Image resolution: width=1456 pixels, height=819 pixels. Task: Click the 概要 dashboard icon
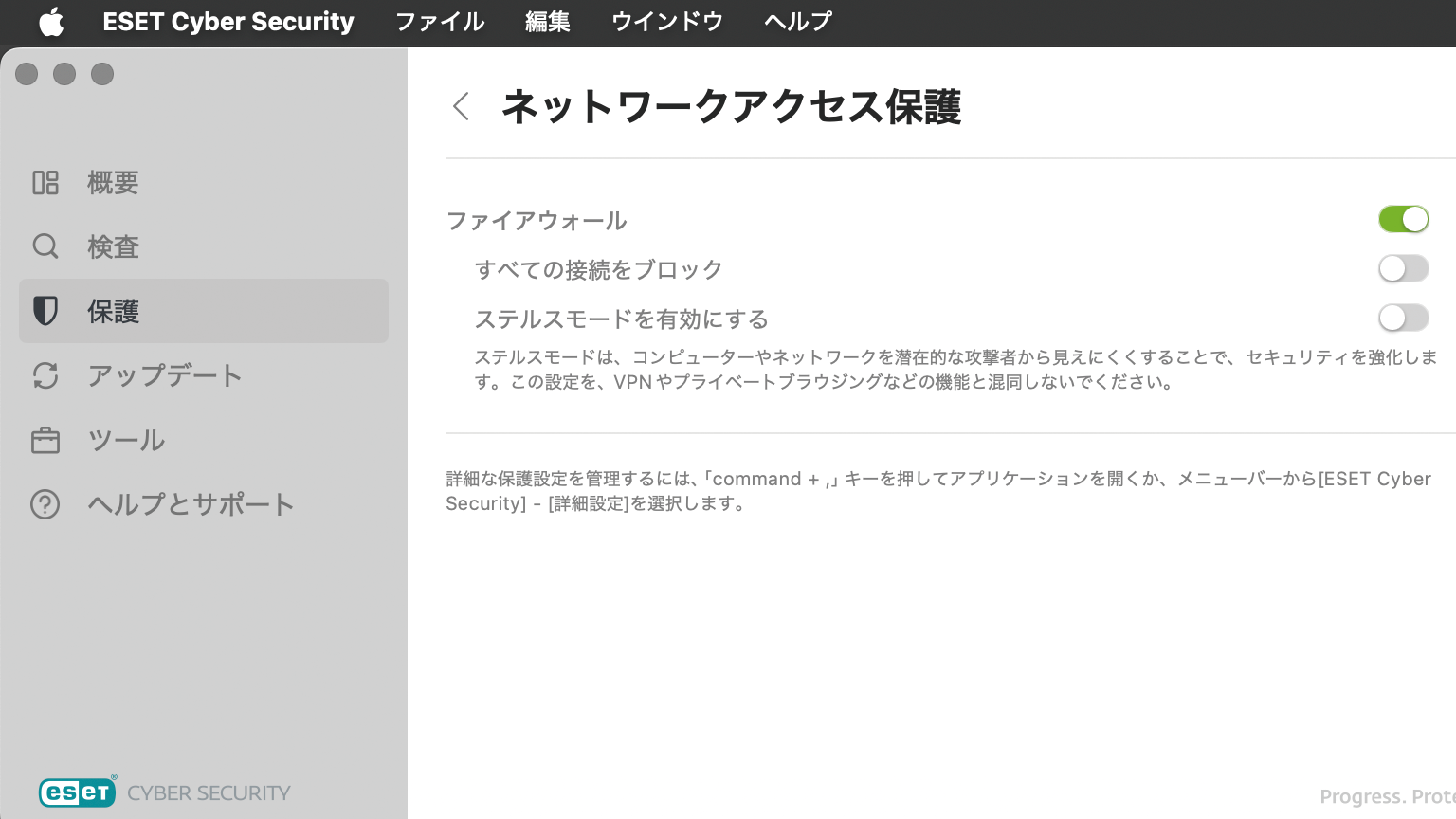(45, 182)
